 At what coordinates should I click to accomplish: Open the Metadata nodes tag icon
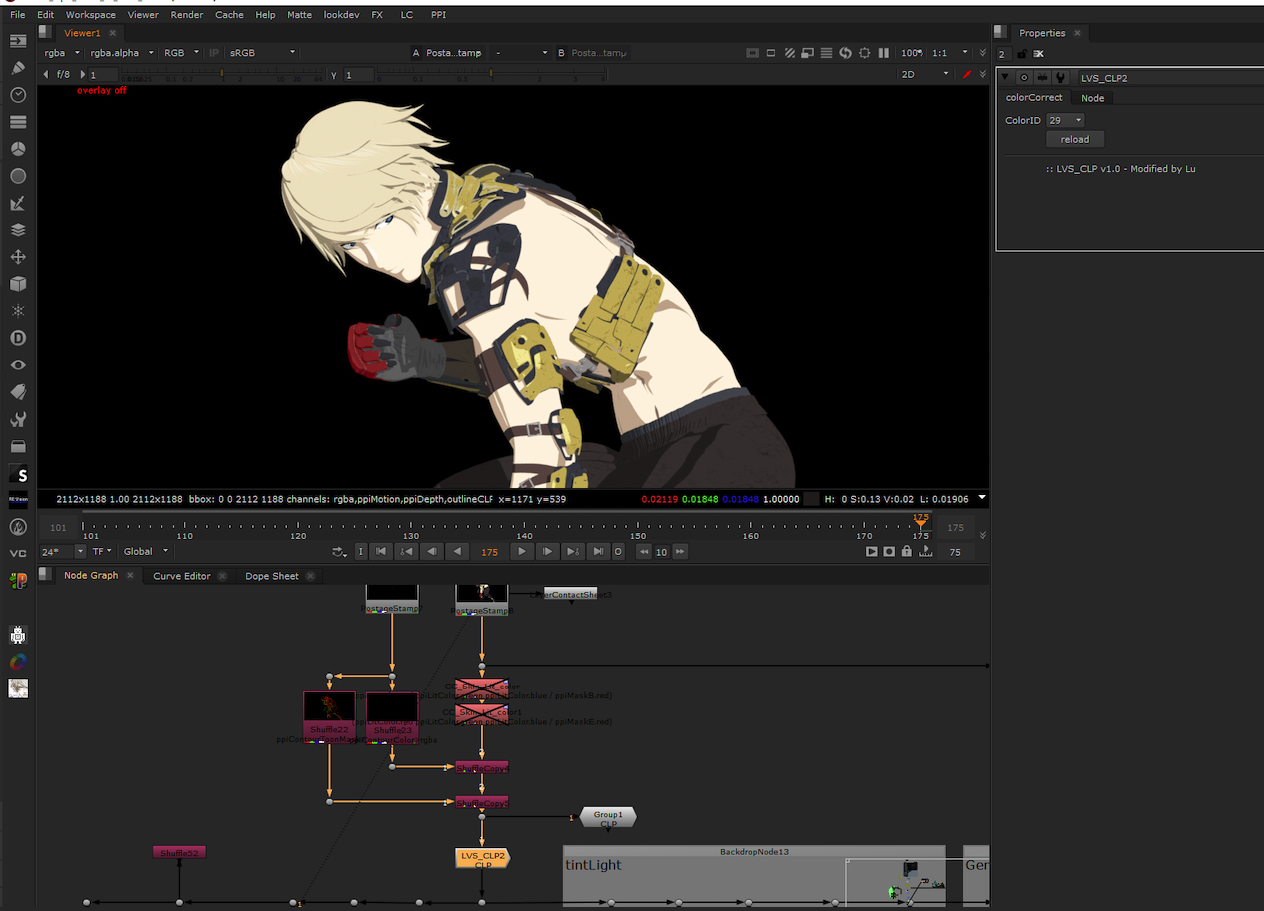18,392
